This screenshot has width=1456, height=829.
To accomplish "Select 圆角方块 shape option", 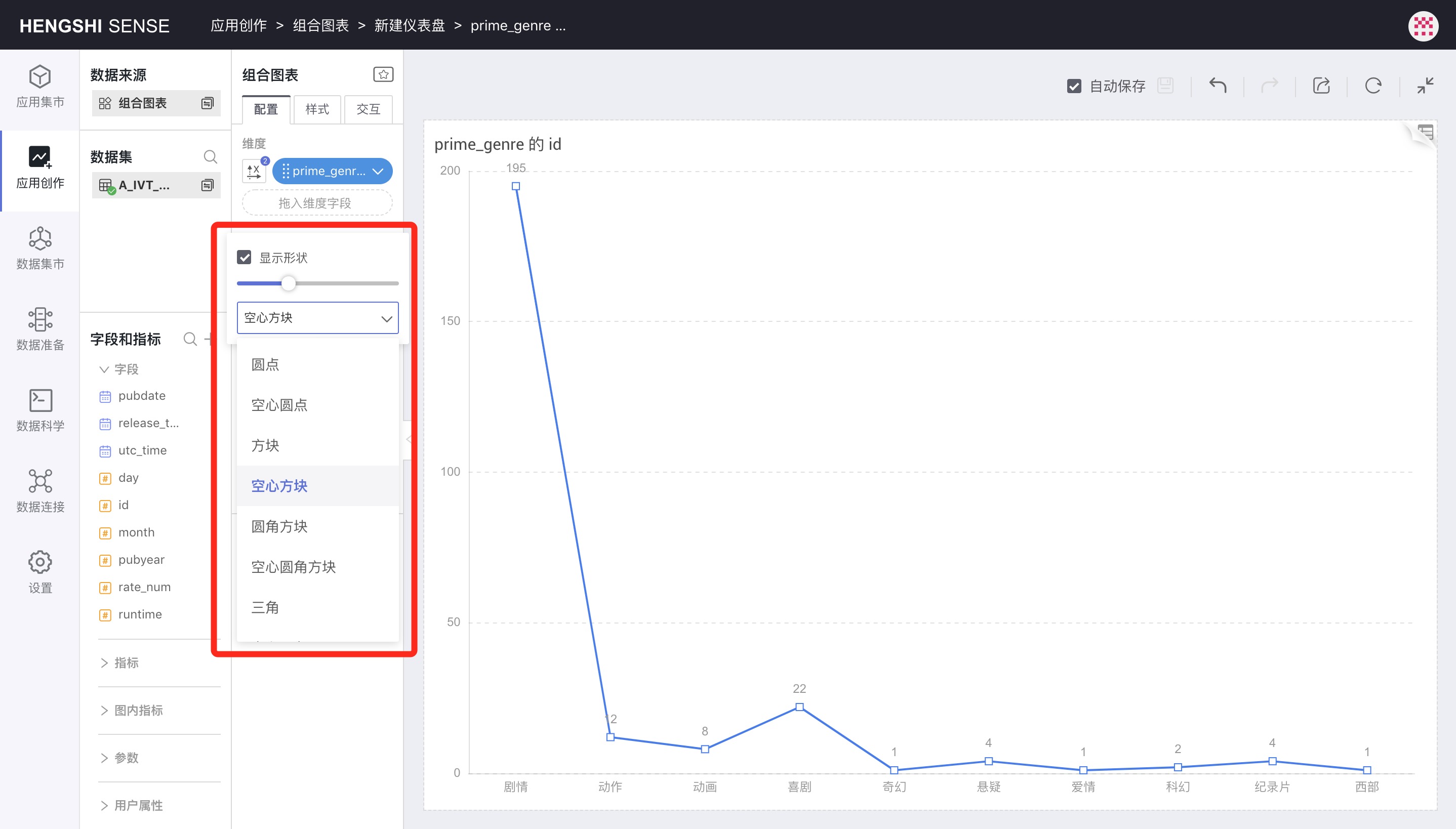I will point(318,526).
